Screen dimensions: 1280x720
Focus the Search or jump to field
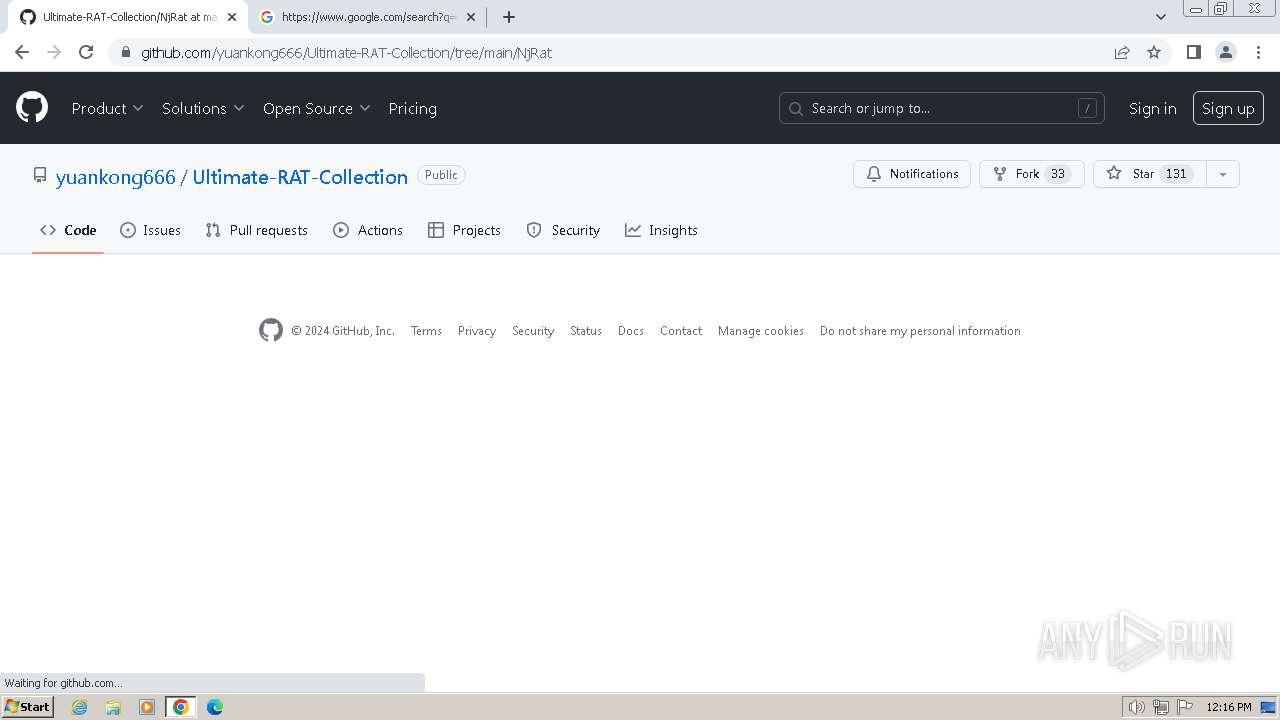click(941, 108)
